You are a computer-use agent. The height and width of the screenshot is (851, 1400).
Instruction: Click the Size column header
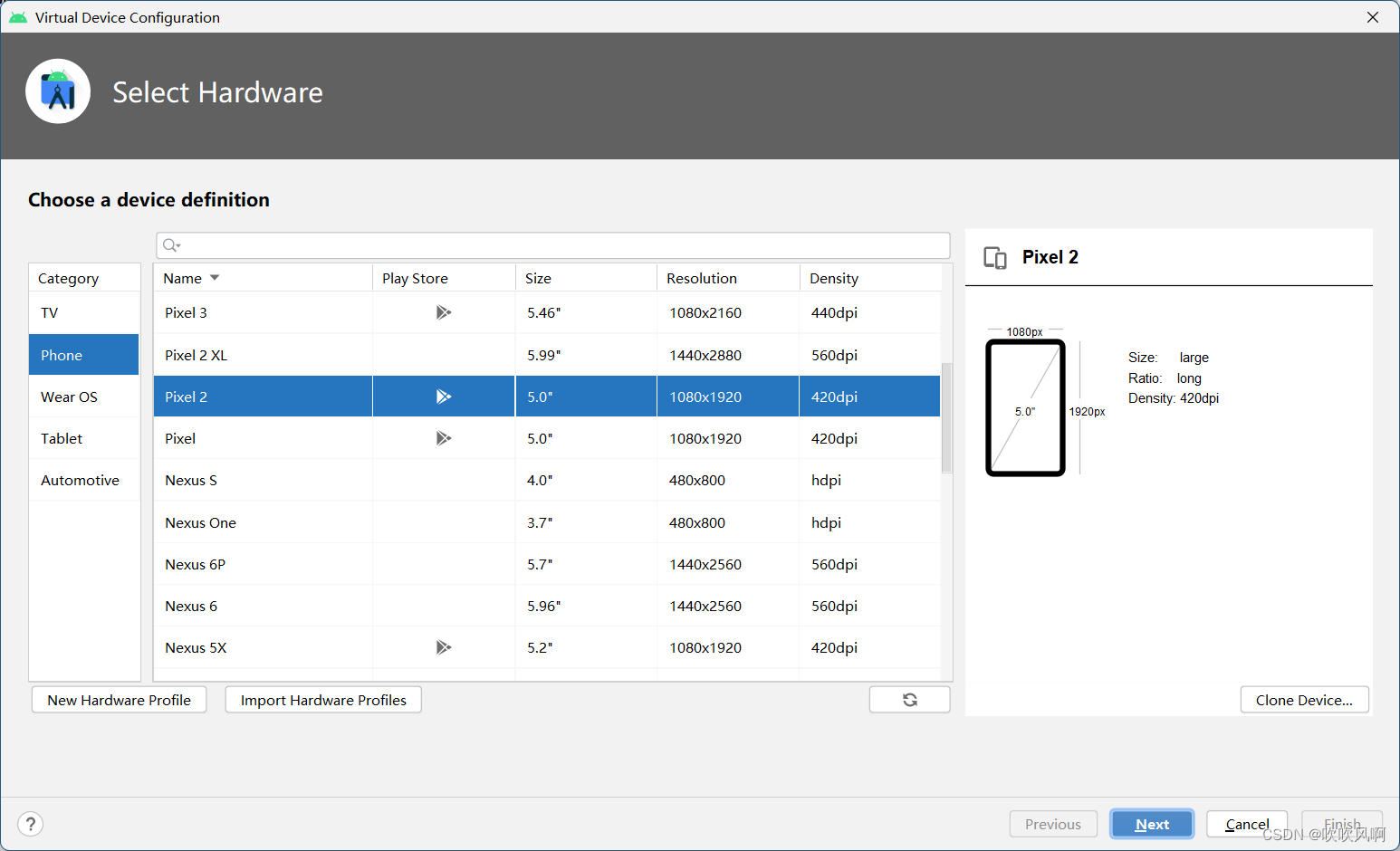coord(586,278)
